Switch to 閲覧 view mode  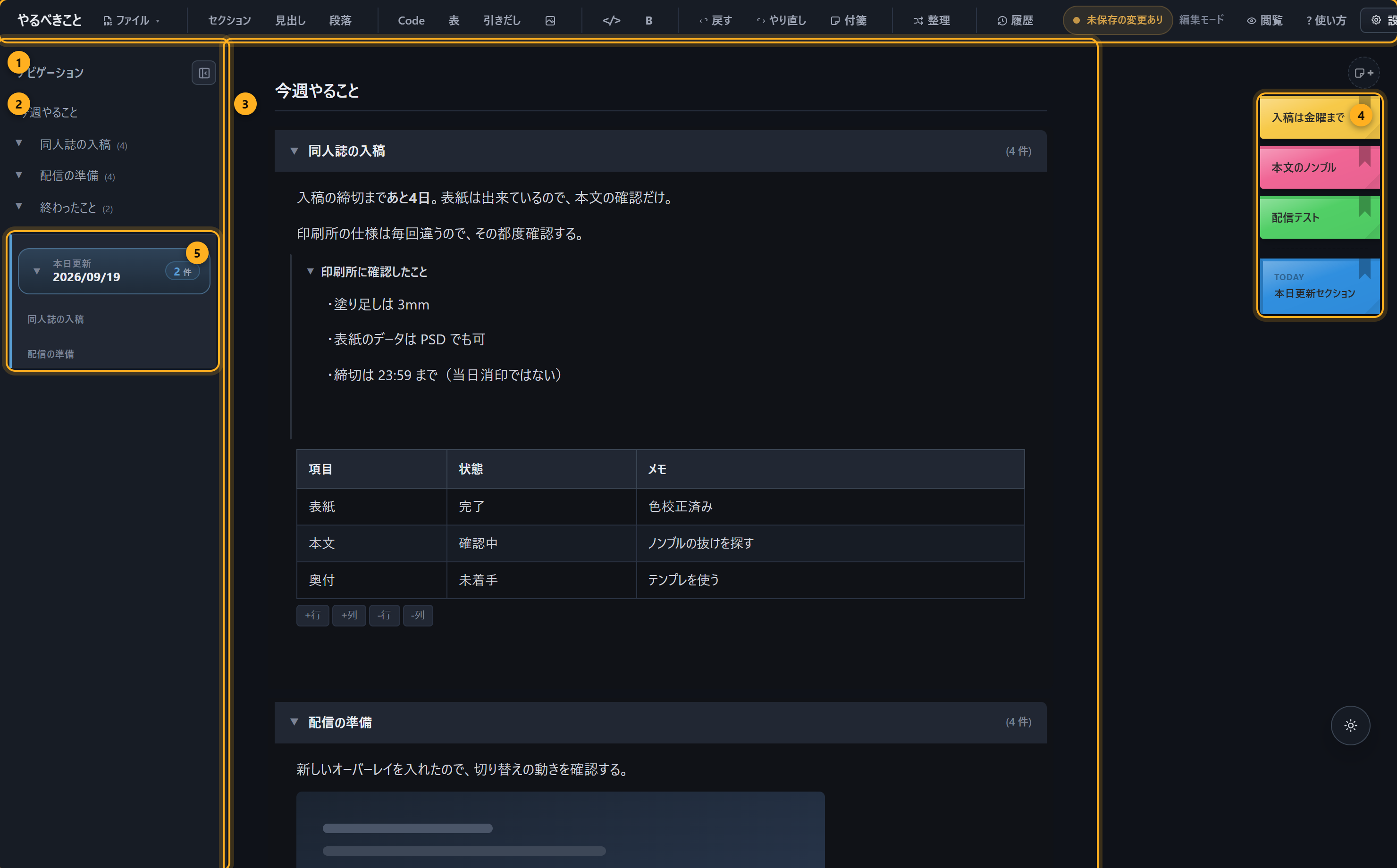pyautogui.click(x=1264, y=20)
